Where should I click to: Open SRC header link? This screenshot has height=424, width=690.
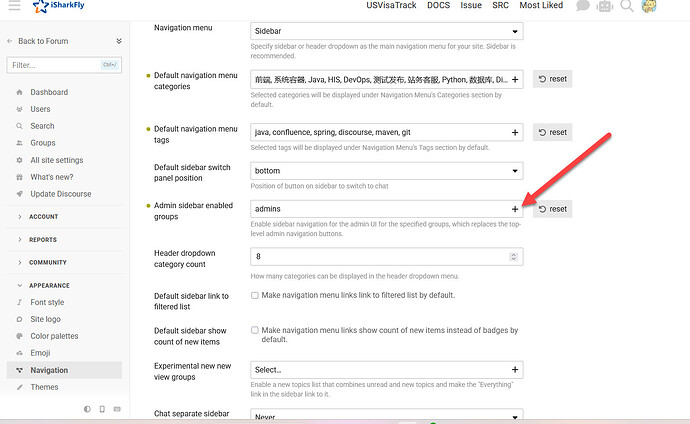coord(500,5)
